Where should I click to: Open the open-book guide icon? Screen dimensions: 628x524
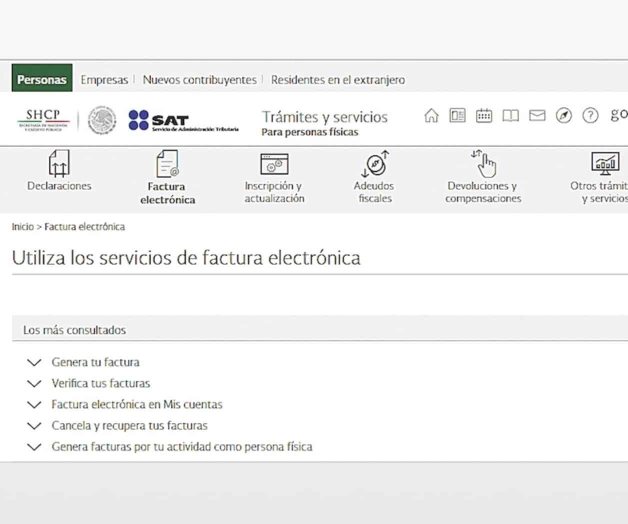(x=511, y=116)
